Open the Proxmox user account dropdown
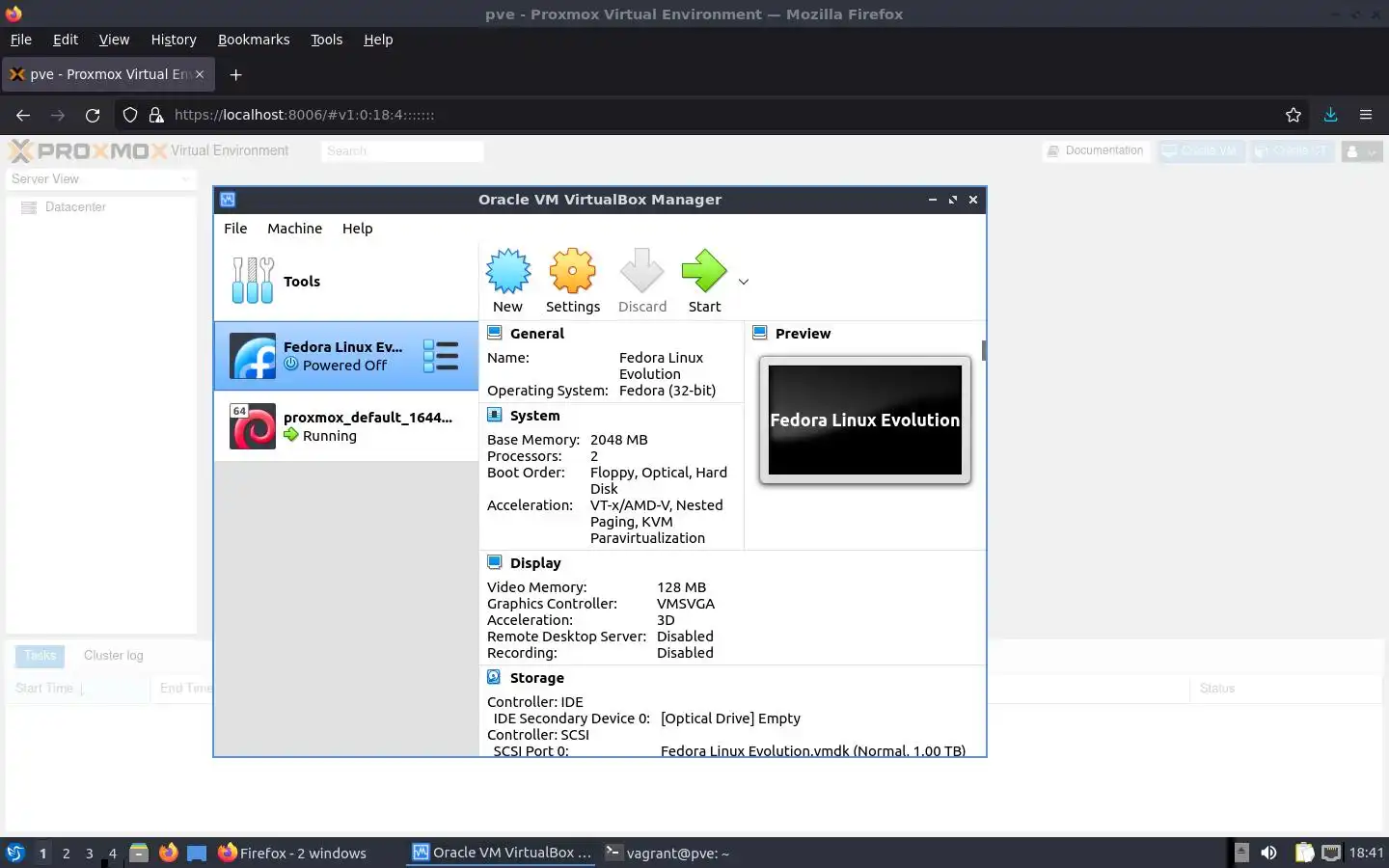 tap(1362, 151)
